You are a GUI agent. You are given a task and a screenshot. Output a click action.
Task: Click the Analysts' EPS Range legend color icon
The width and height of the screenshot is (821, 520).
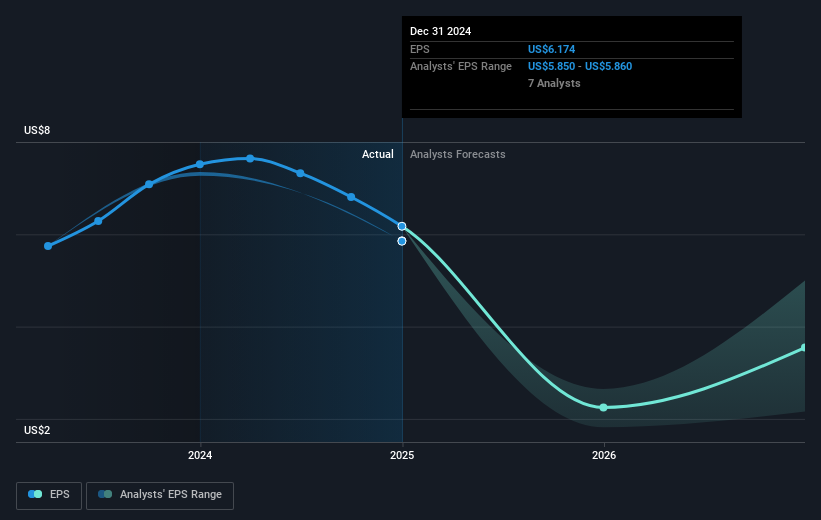105,494
